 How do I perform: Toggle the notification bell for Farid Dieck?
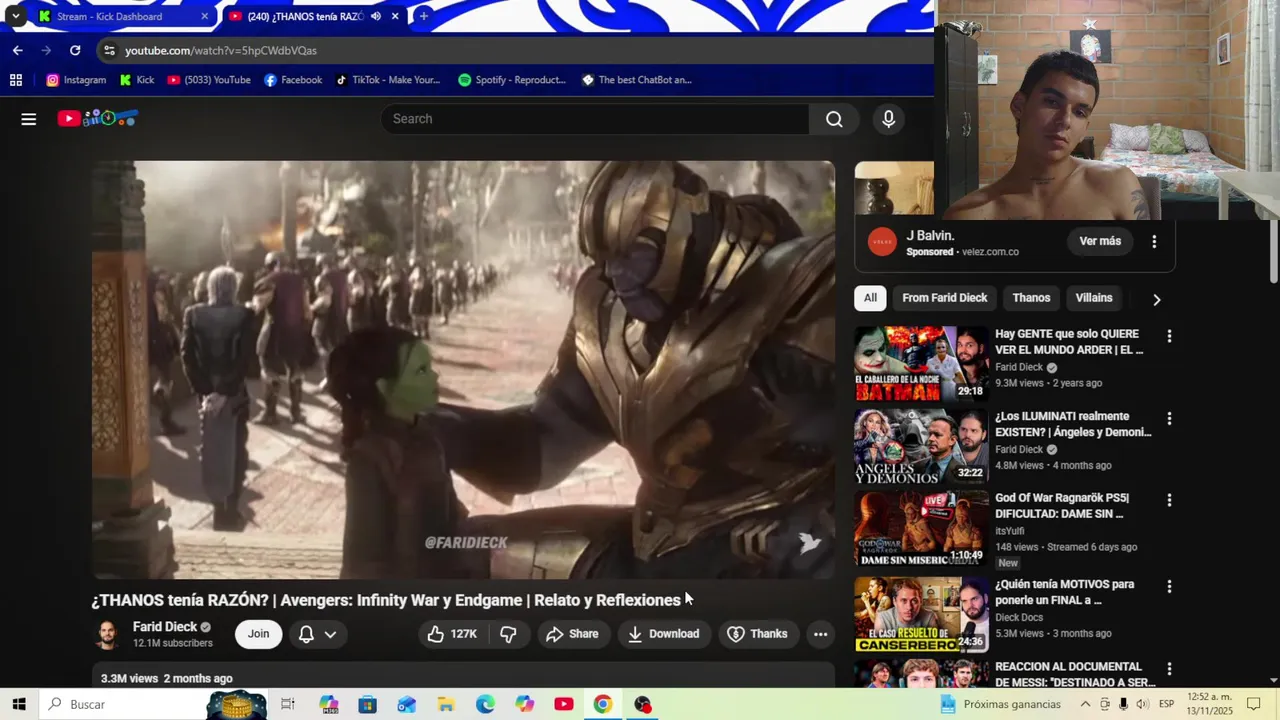point(306,634)
